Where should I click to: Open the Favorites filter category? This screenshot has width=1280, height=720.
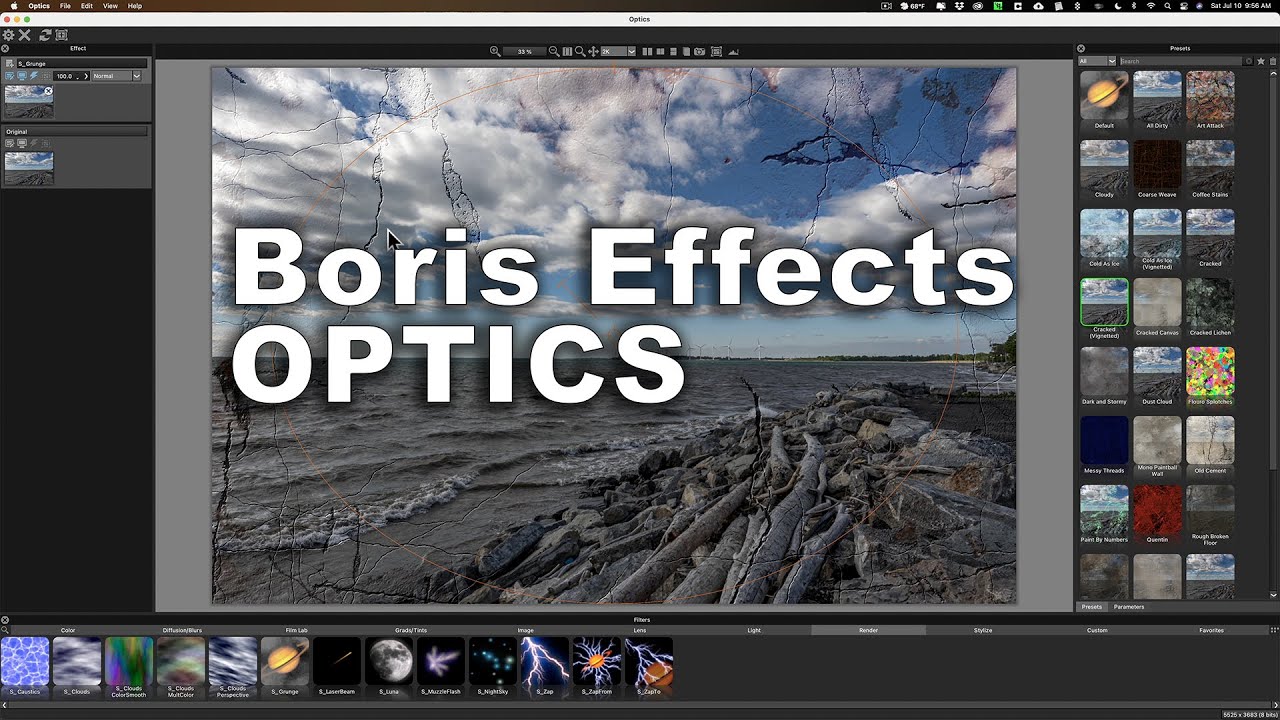(1211, 631)
